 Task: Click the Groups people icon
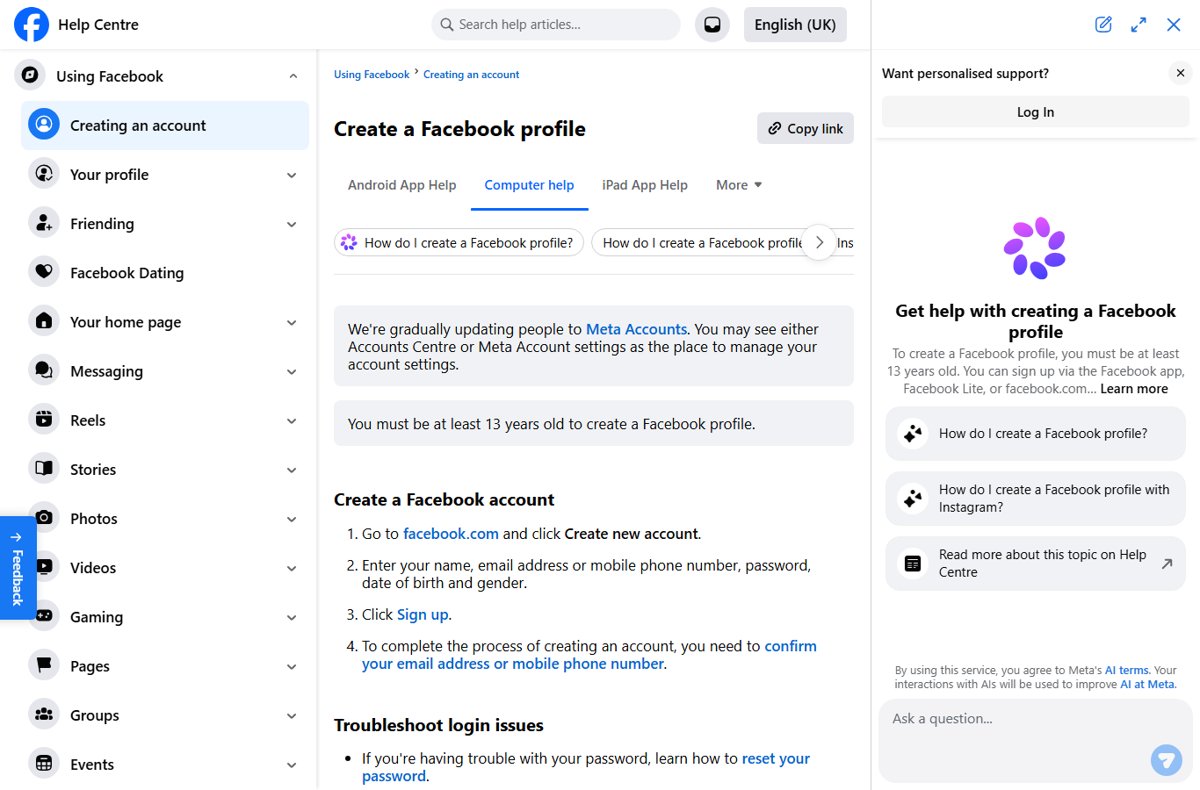[44, 715]
